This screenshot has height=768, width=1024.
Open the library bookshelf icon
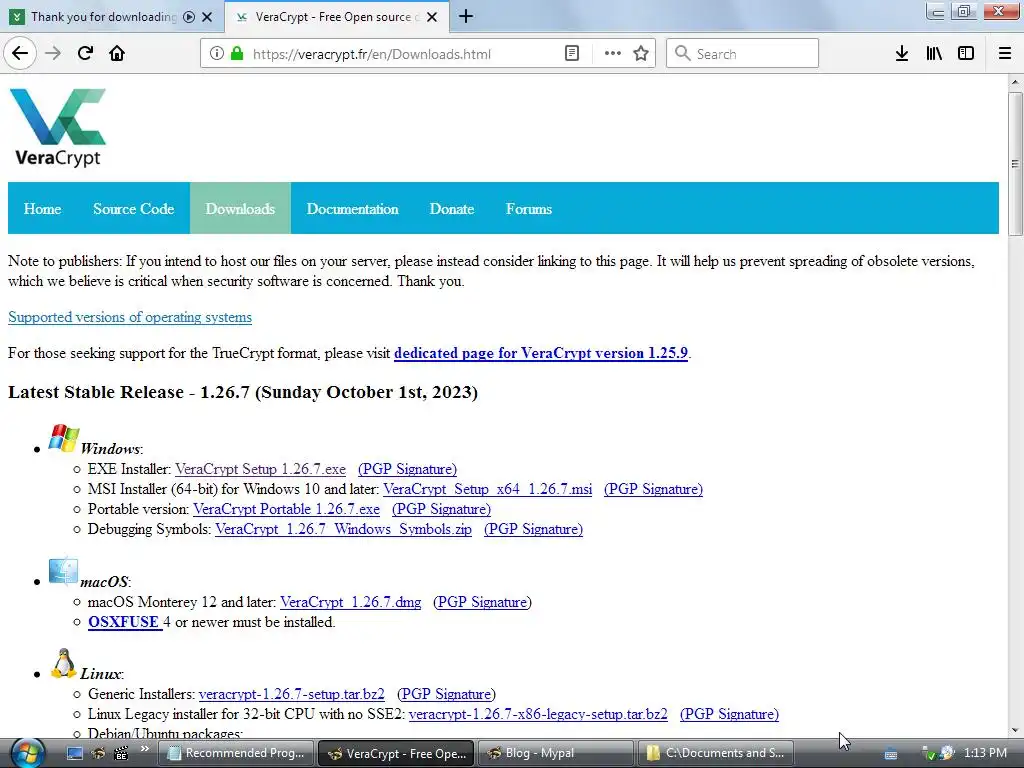pyautogui.click(x=934, y=54)
